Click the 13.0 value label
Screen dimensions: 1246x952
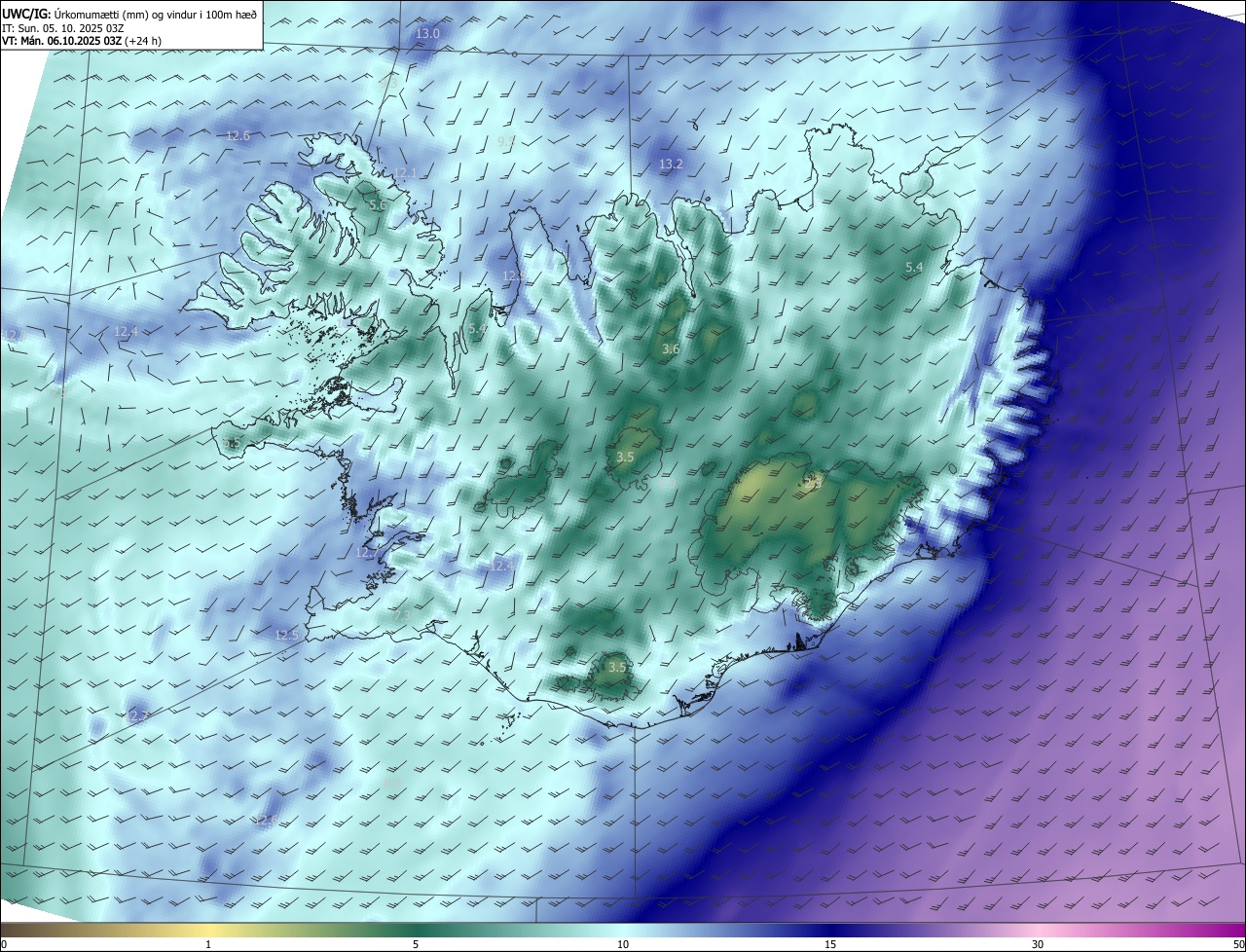[428, 33]
